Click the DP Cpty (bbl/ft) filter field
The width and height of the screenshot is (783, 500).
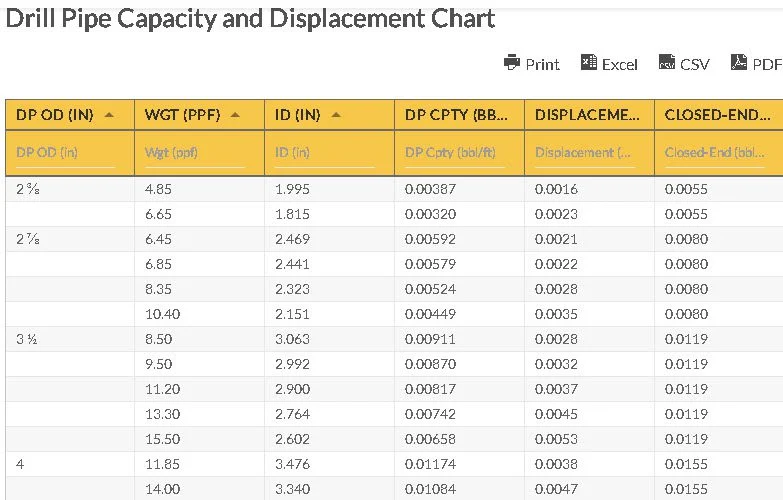pos(455,153)
